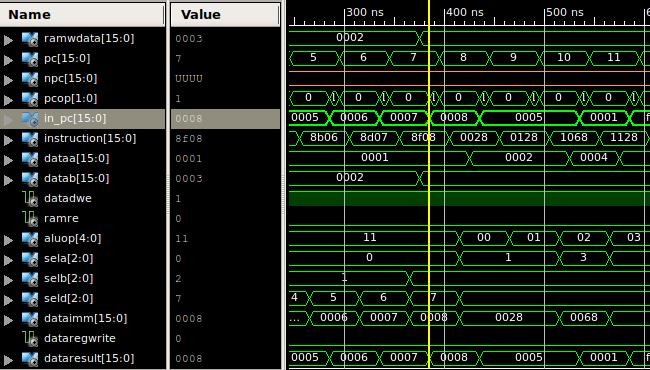The image size is (650, 370).
Task: Click the value 11 of aluop
Action: 181,239
